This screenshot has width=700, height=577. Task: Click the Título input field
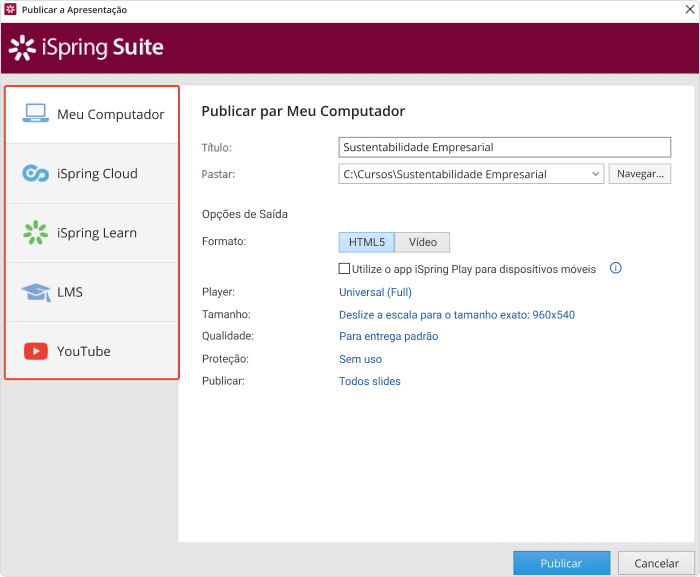pyautogui.click(x=504, y=147)
